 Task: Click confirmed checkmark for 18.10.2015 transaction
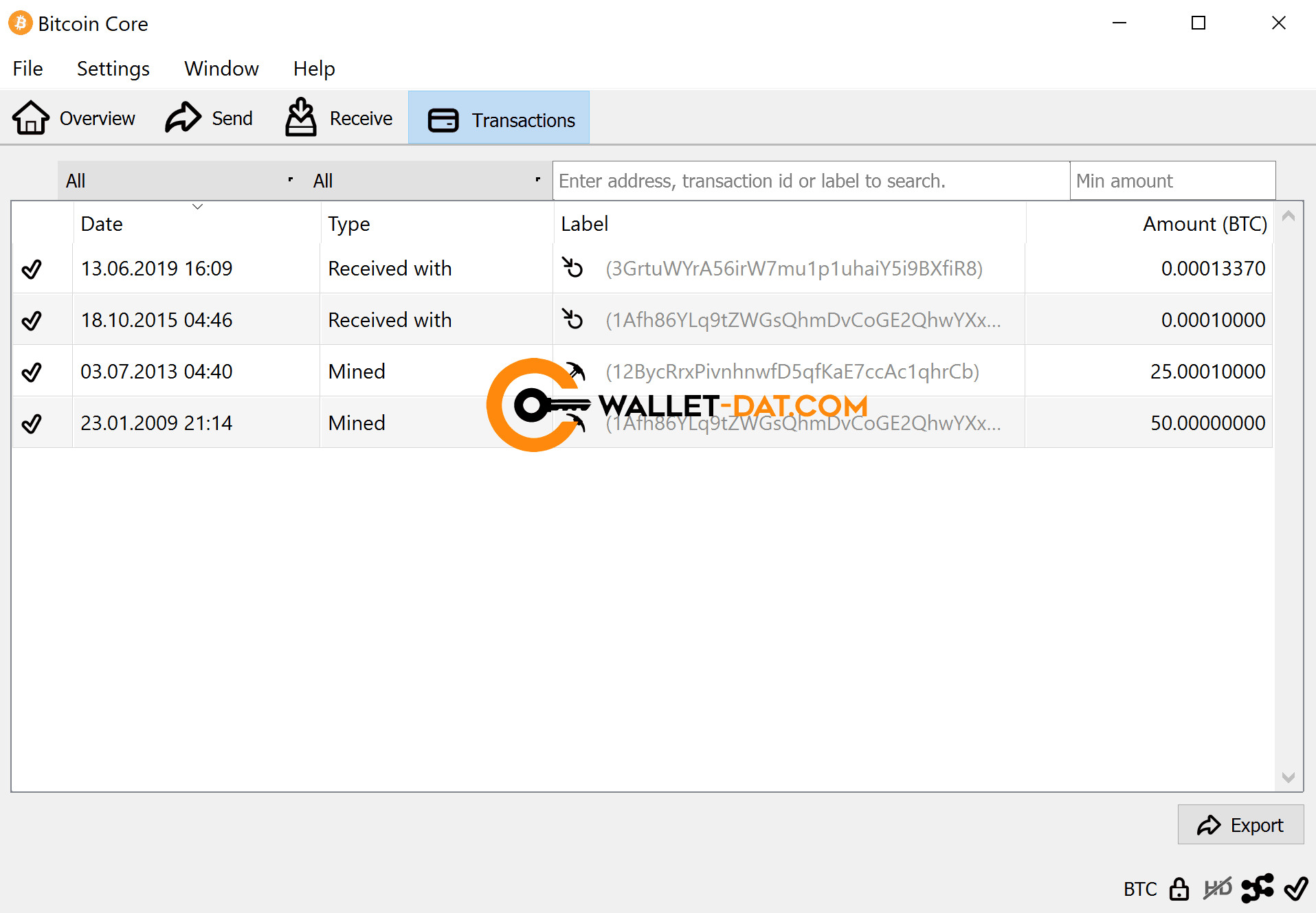[x=32, y=320]
